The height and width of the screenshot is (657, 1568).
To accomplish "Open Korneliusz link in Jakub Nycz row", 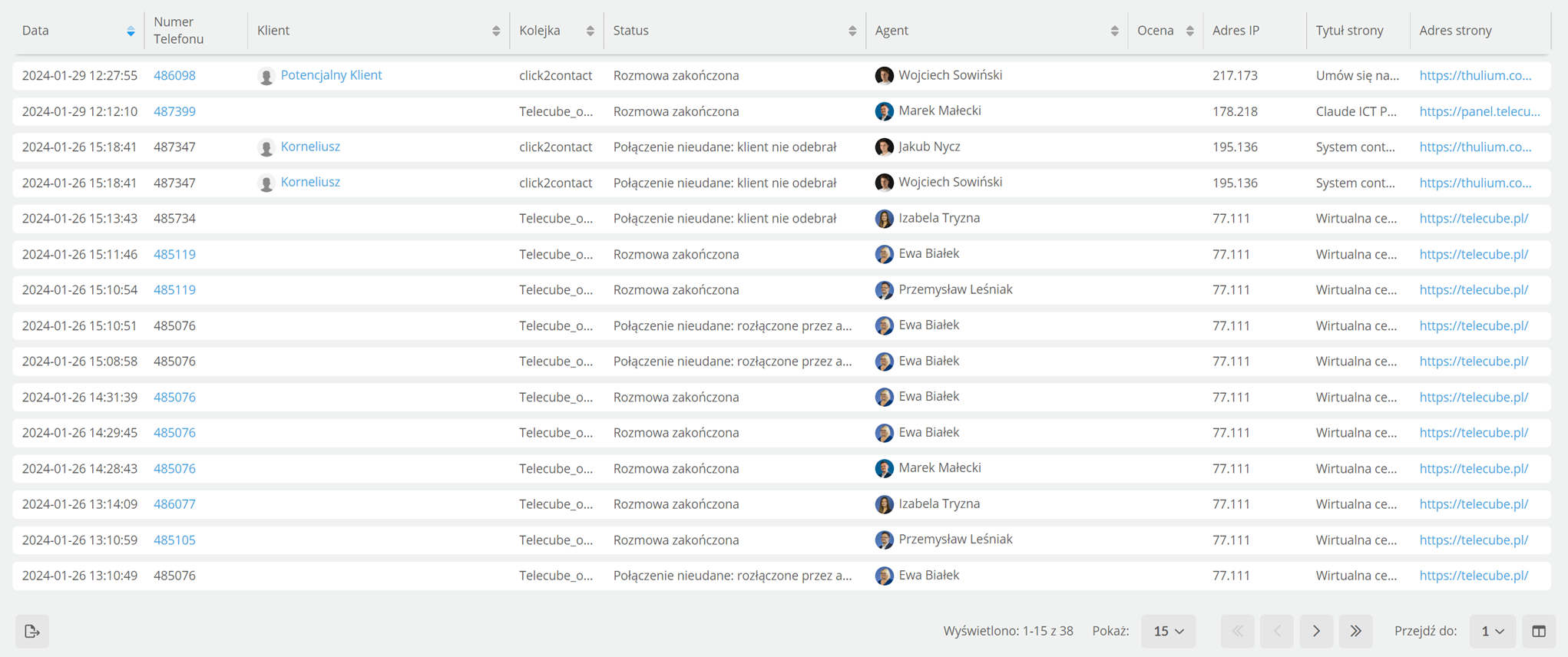I will click(x=310, y=147).
